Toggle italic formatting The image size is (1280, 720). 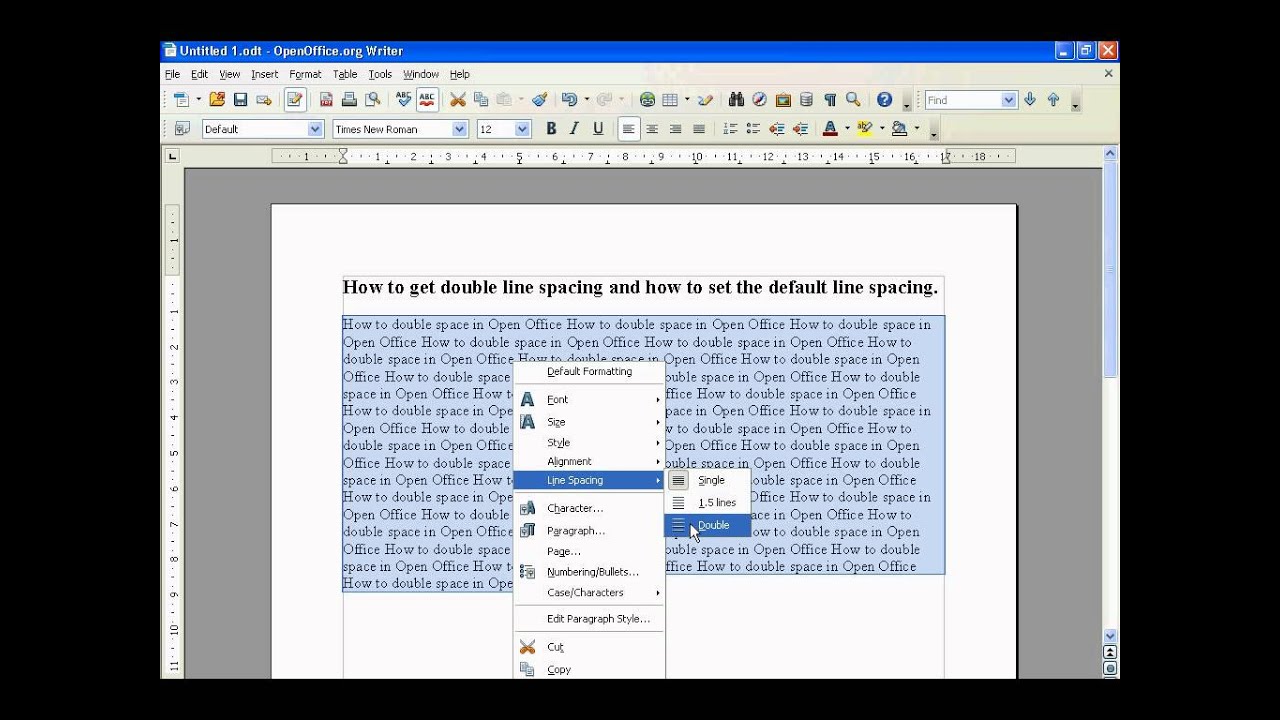tap(574, 129)
